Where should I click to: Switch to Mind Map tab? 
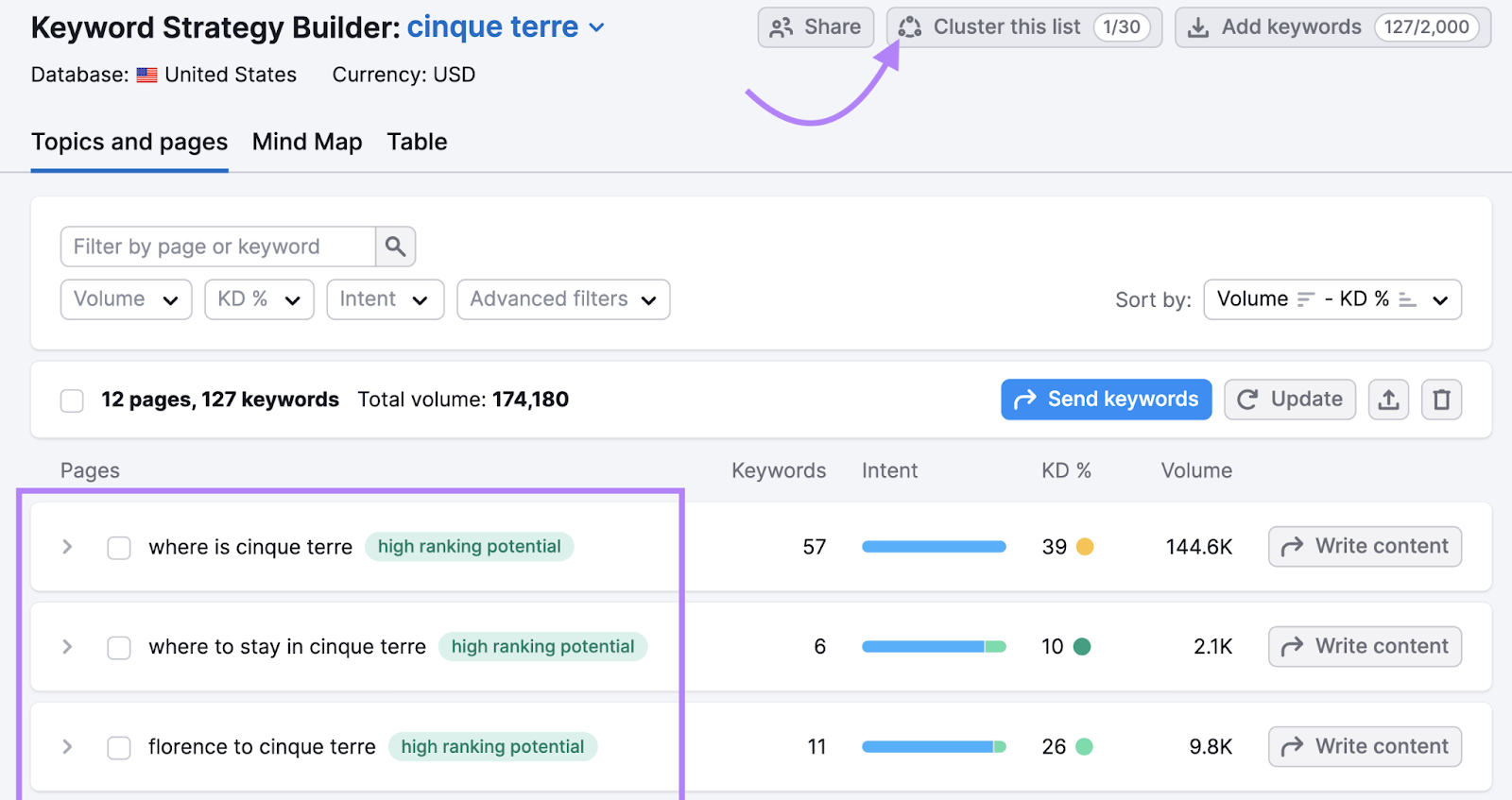click(307, 142)
